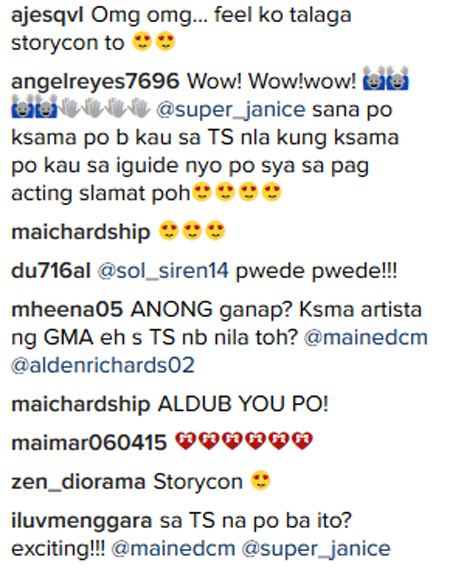Screen dimensions: 450x571
Task: Click the raised-hands emoji after Wow!wow!
Action: pyautogui.click(x=386, y=78)
